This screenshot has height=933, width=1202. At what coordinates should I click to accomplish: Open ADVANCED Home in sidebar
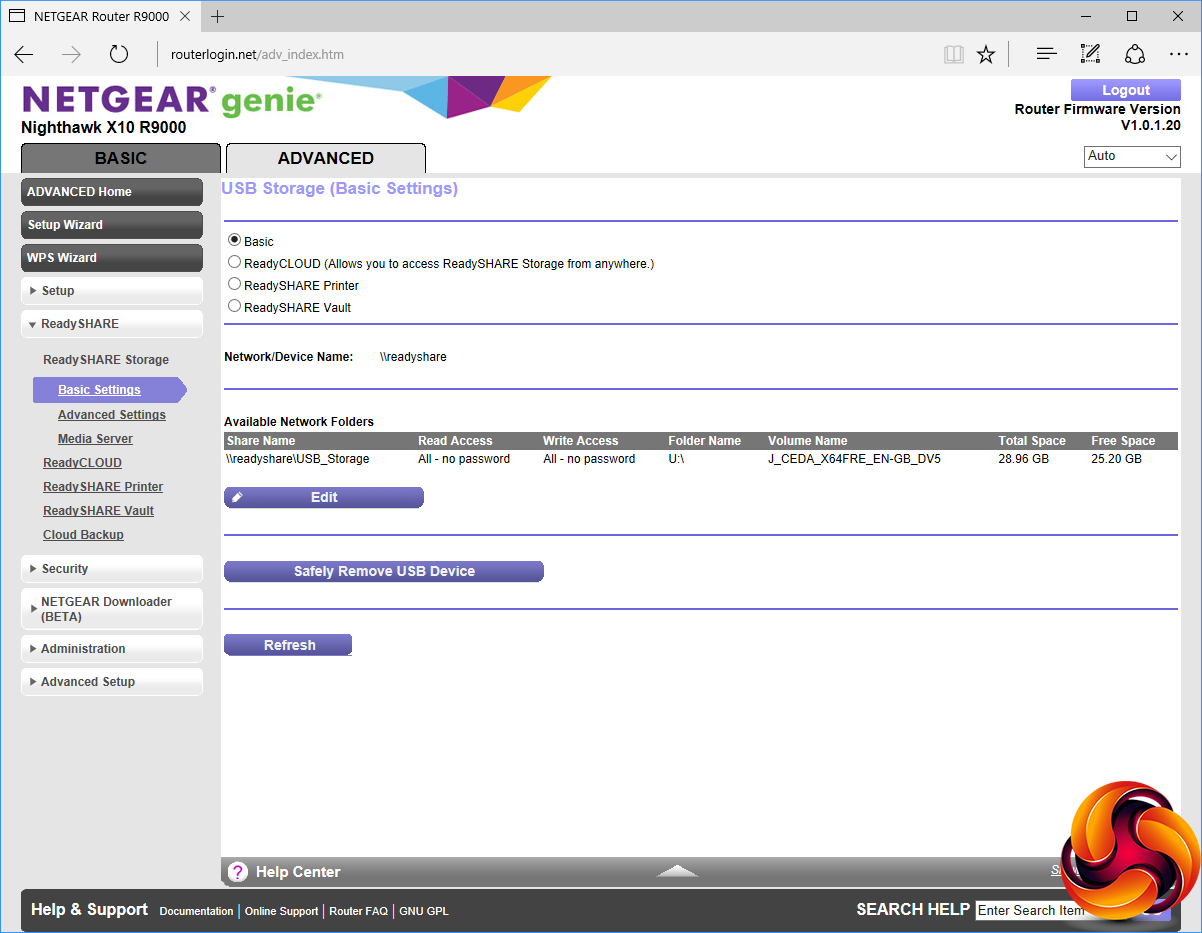112,192
